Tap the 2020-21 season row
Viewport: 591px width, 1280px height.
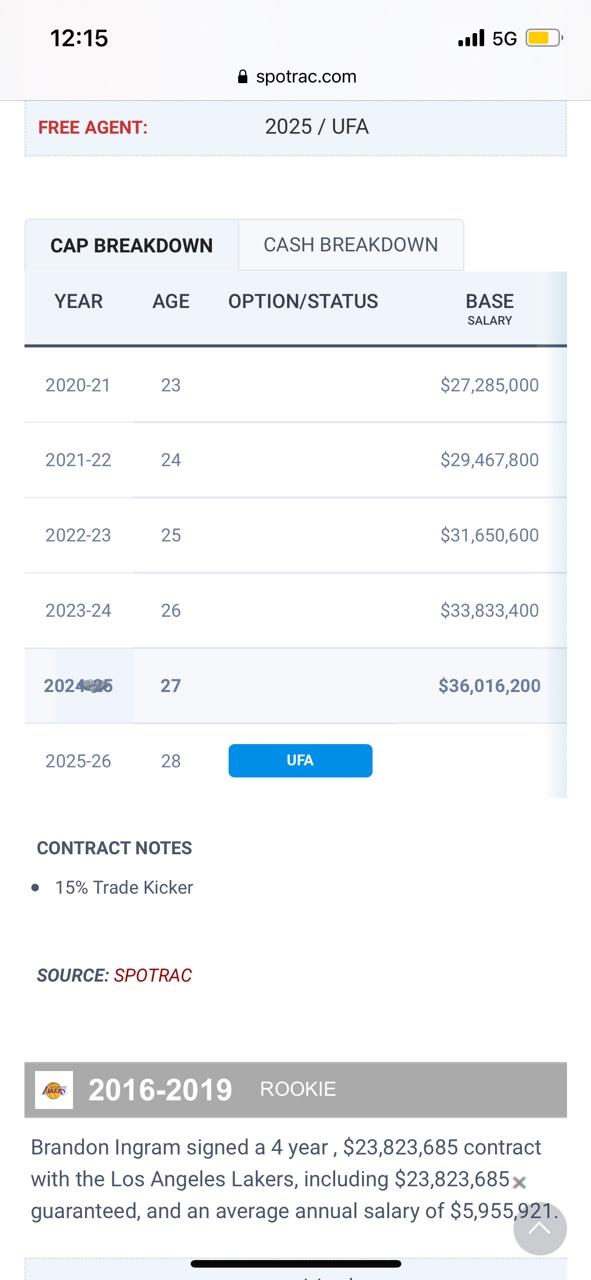click(296, 385)
